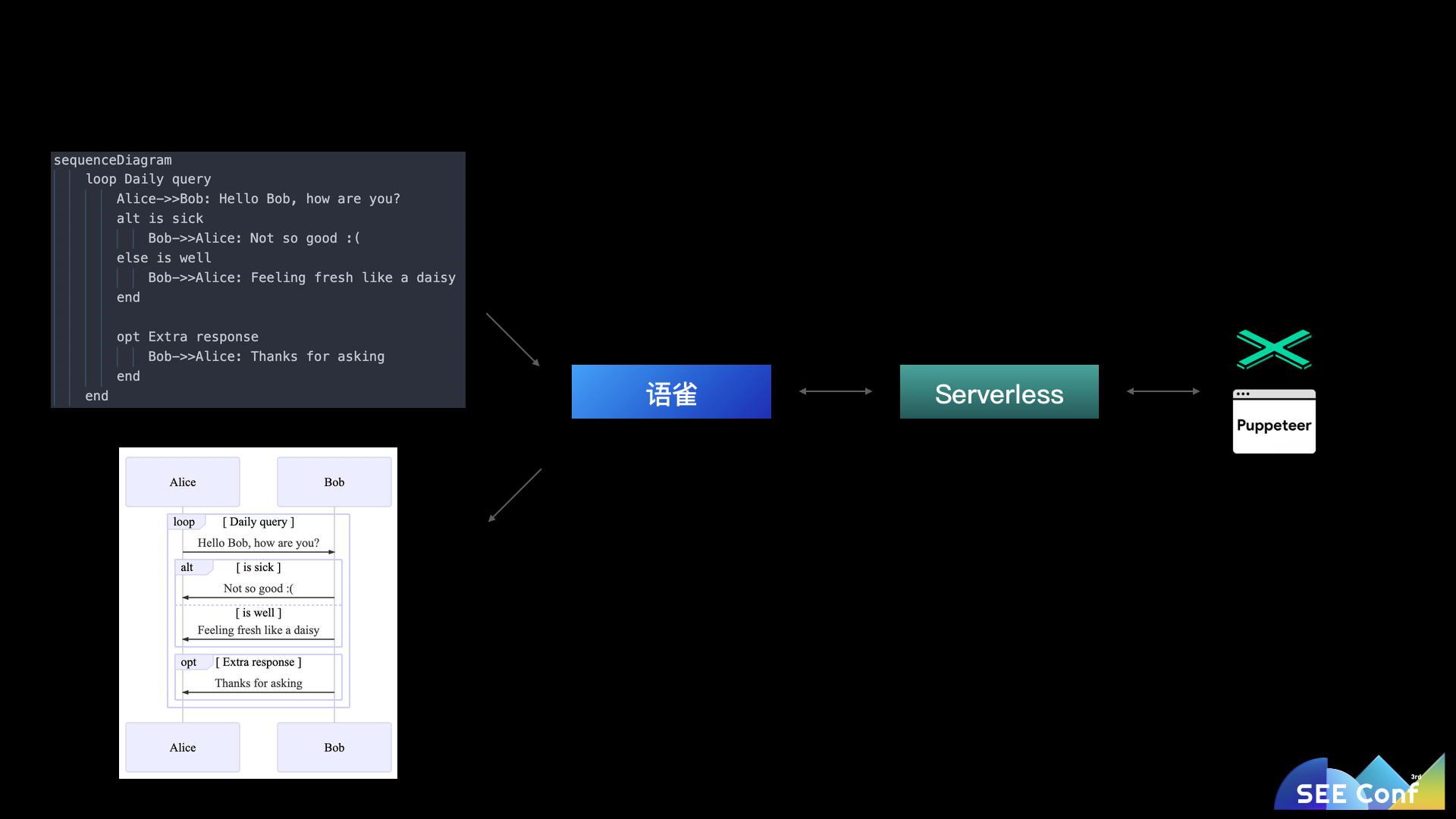Click the arrow pointing to the sequence diagram
The height and width of the screenshot is (819, 1456).
[515, 495]
